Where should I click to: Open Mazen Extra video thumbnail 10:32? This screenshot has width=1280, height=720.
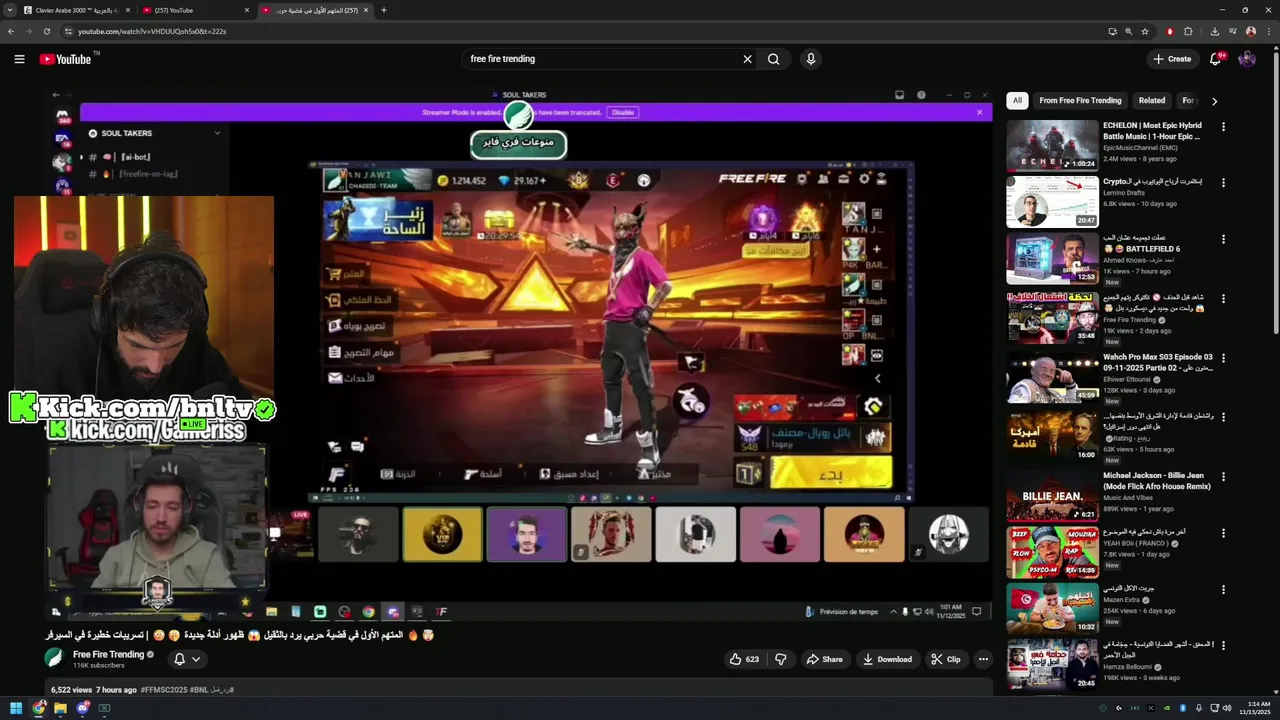[1052, 610]
